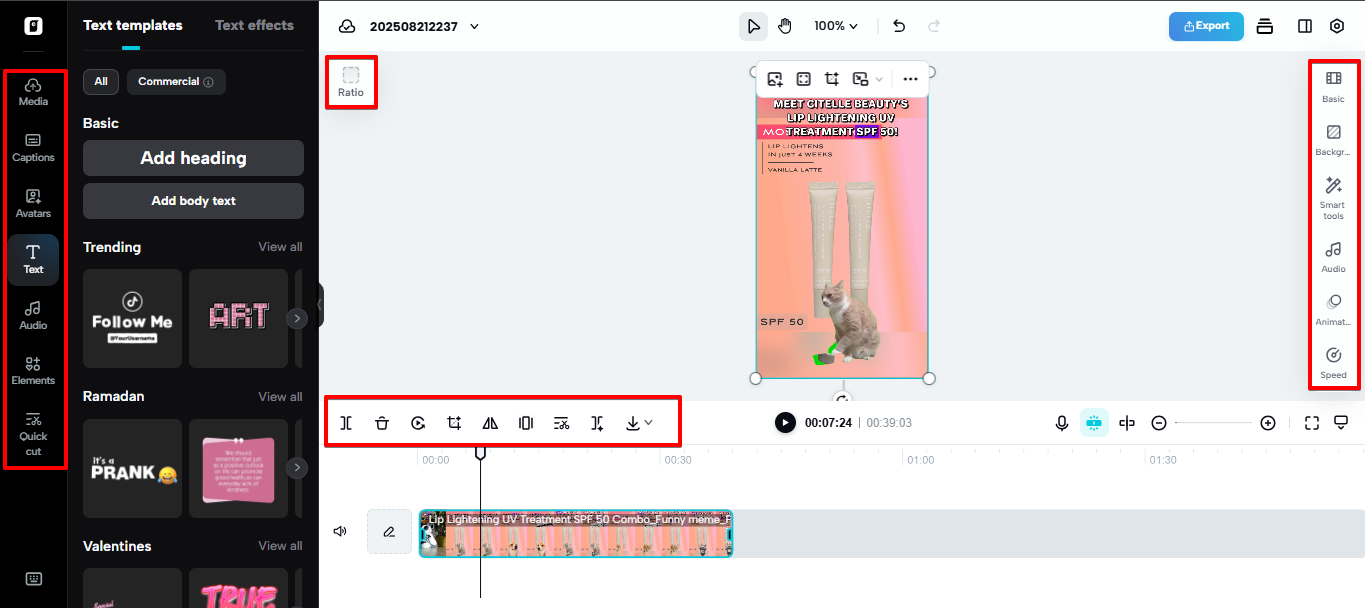Screen dimensions: 1365x608
Task: Switch to the Text effects tab
Action: (254, 25)
